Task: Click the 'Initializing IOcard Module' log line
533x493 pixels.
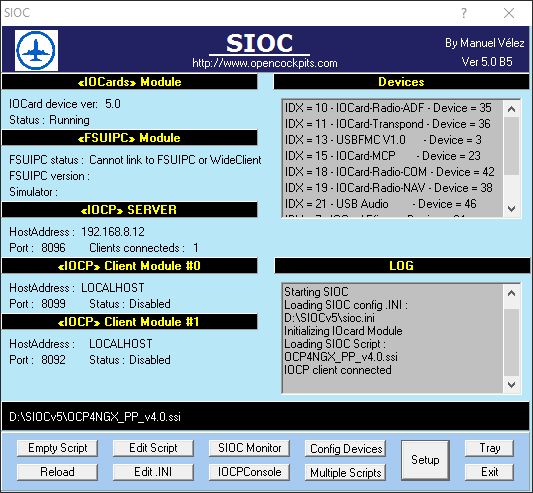Action: (343, 331)
